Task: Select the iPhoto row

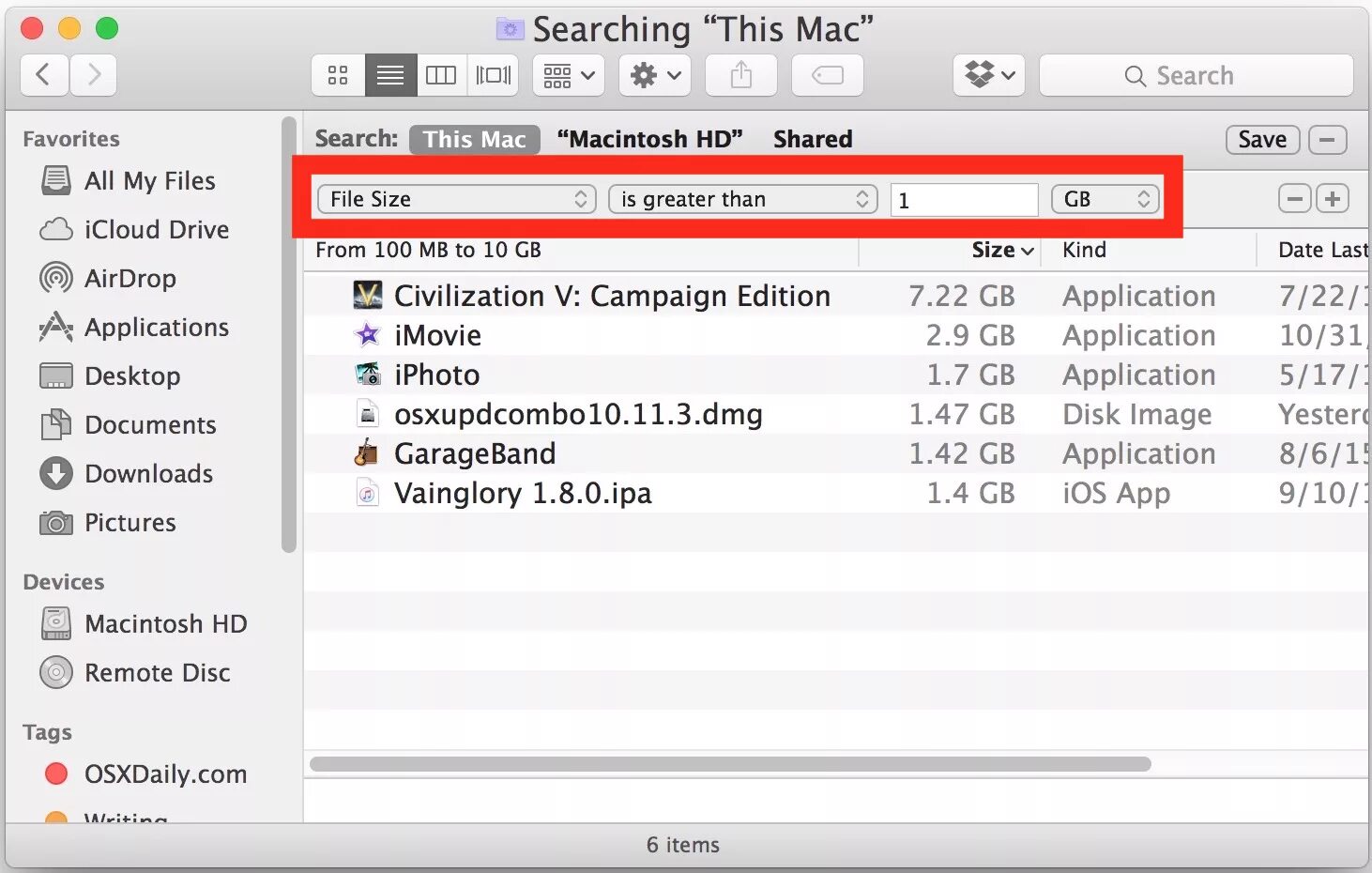Action: pyautogui.click(x=836, y=375)
